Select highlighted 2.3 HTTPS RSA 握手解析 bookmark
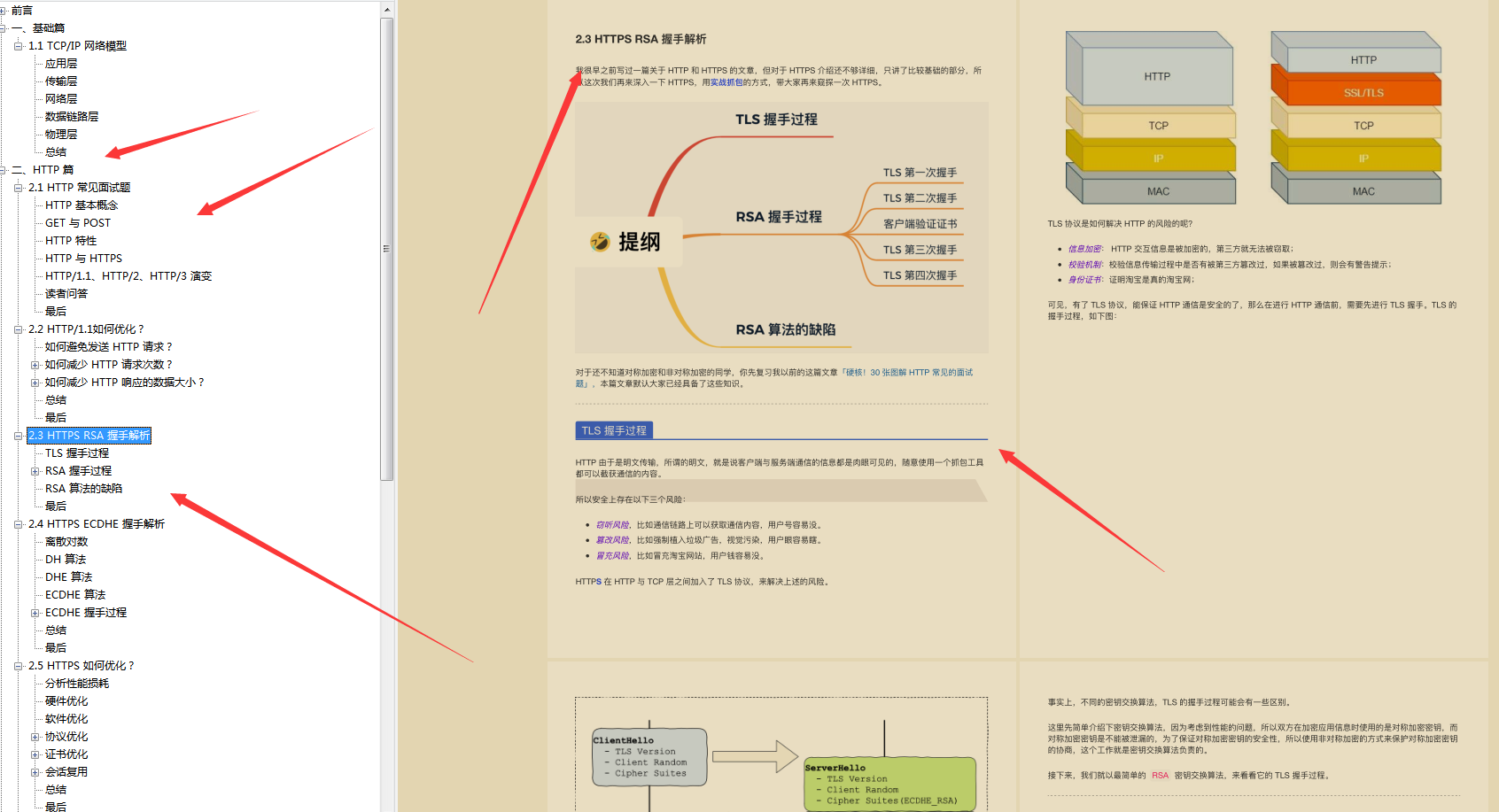The image size is (1499, 812). tap(89, 436)
